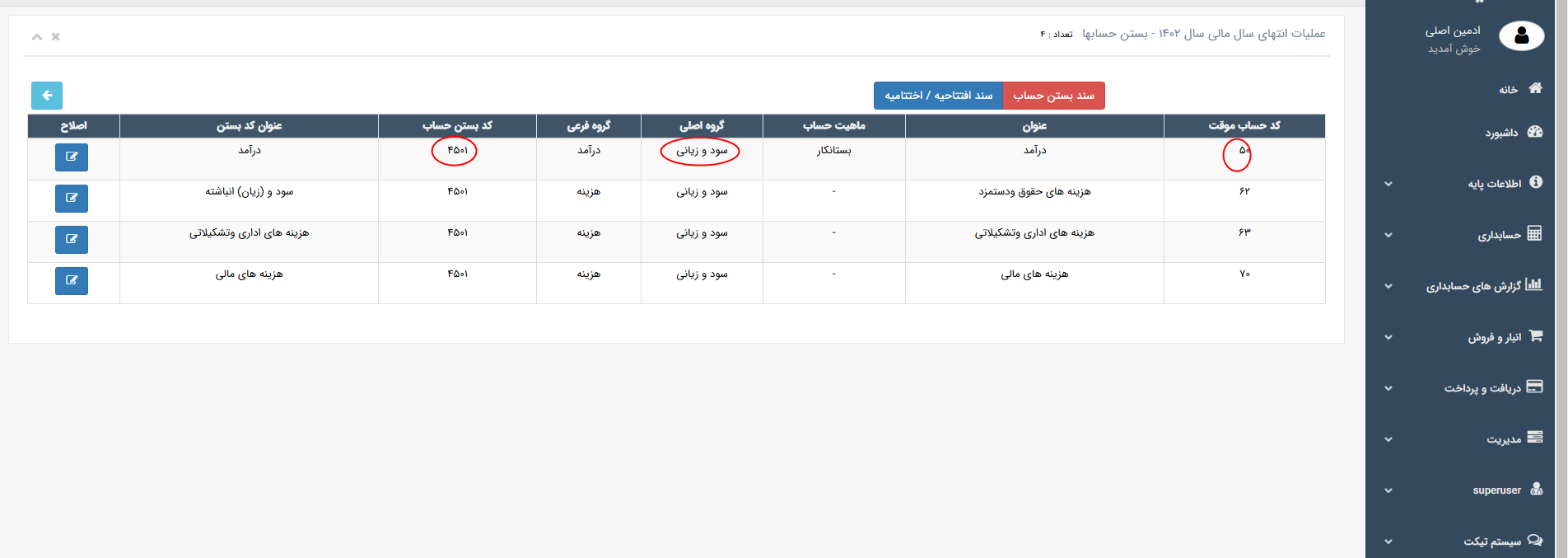The height and width of the screenshot is (558, 1568).
Task: Collapse the panel using the up chevron
Action: pyautogui.click(x=36, y=37)
